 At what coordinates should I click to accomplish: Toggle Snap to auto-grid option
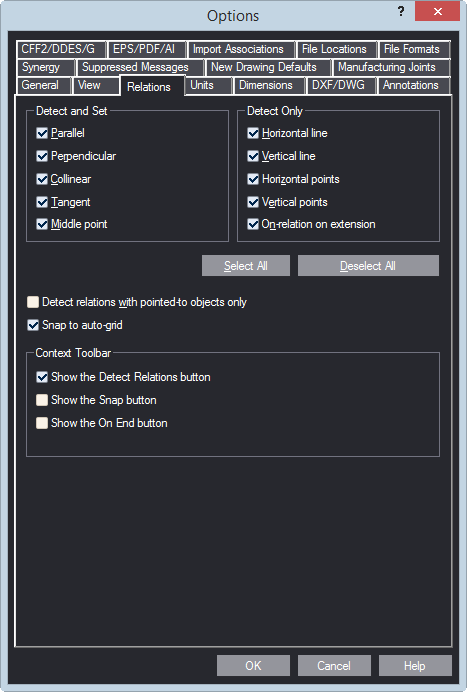[33, 325]
